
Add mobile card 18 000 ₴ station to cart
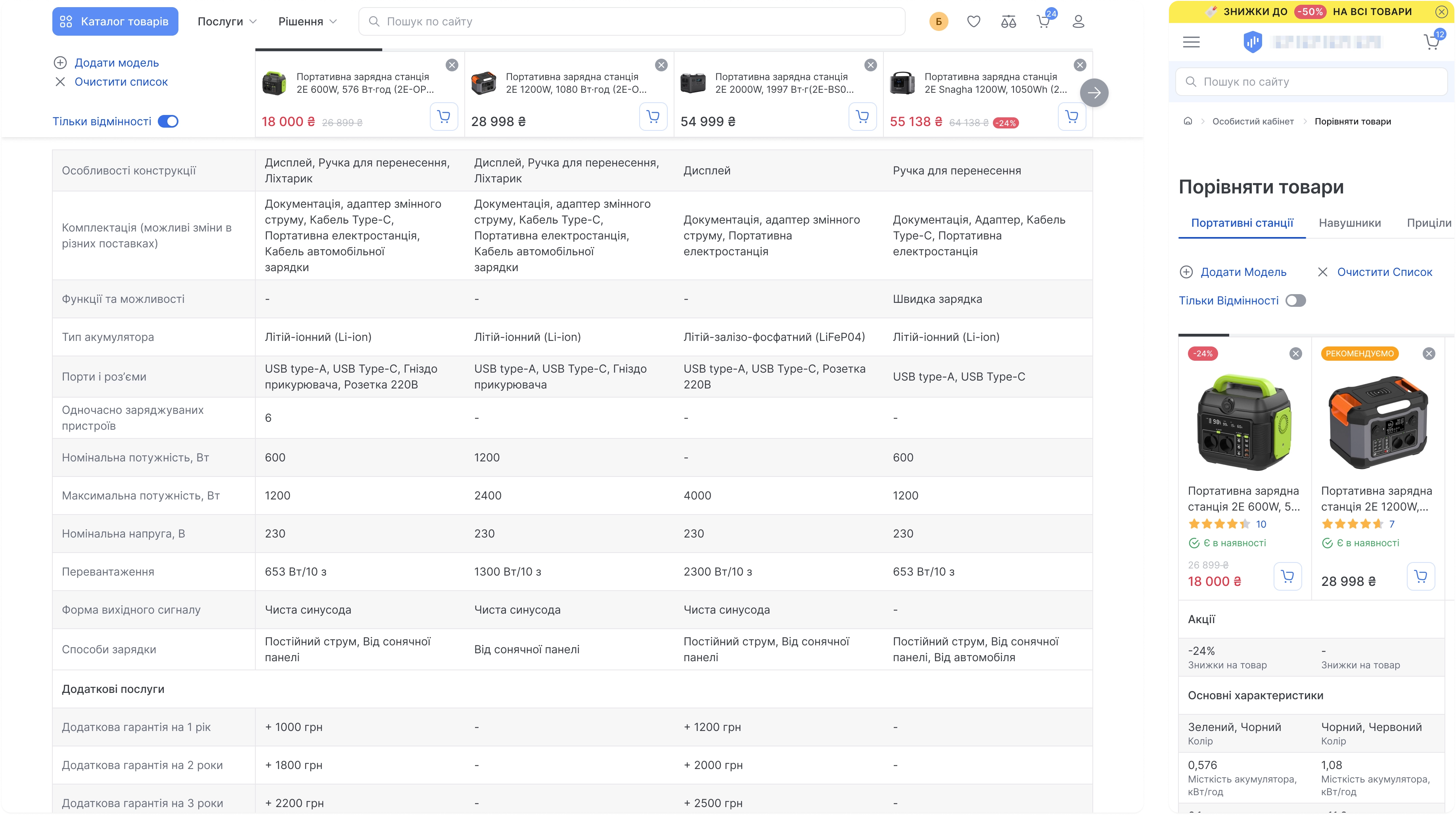1287,576
